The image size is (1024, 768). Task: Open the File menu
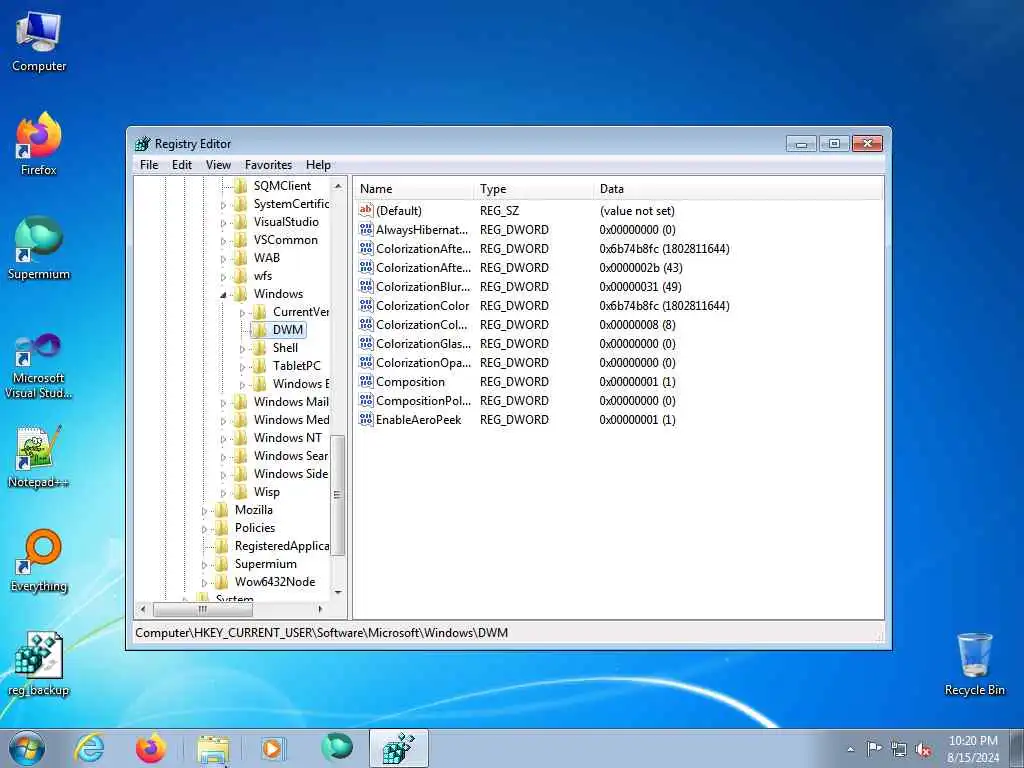click(x=149, y=165)
